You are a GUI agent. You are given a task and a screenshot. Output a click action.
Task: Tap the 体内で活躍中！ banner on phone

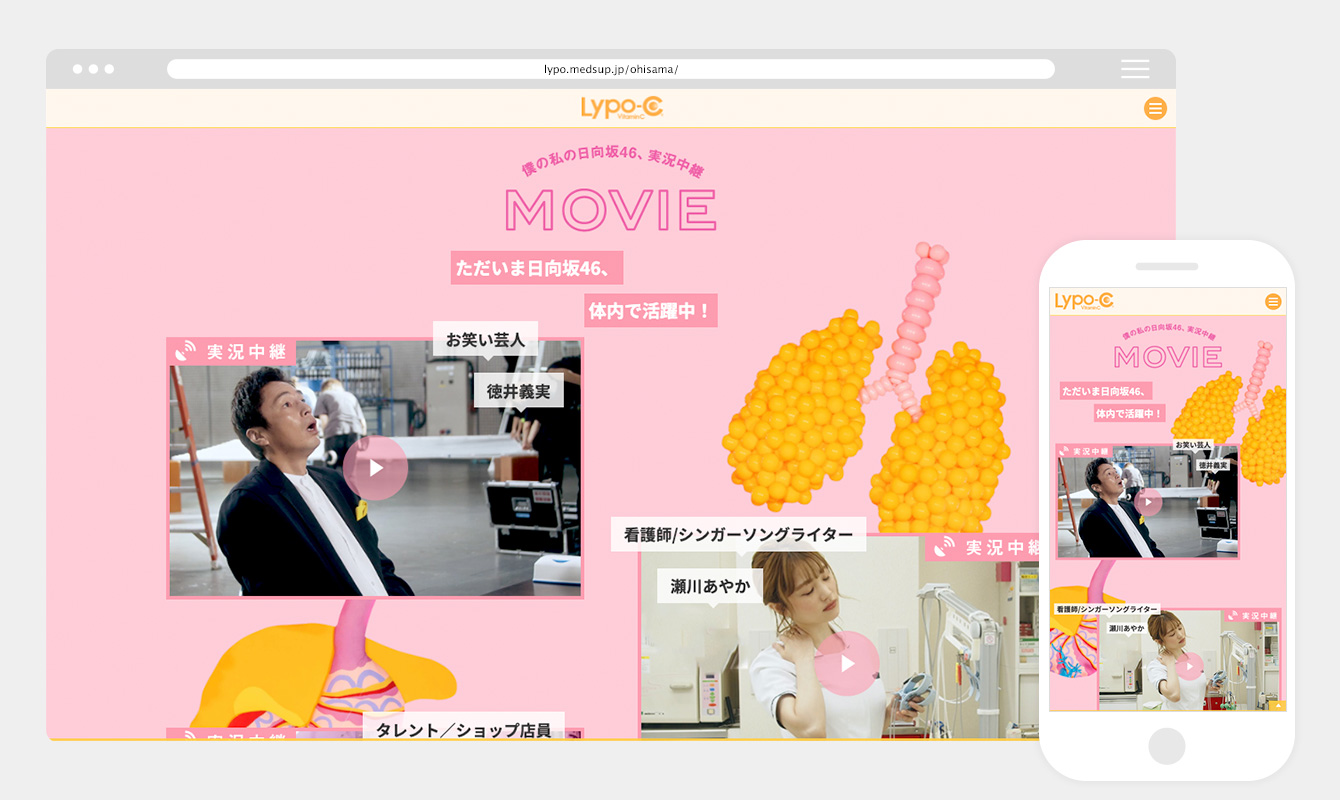point(1130,413)
